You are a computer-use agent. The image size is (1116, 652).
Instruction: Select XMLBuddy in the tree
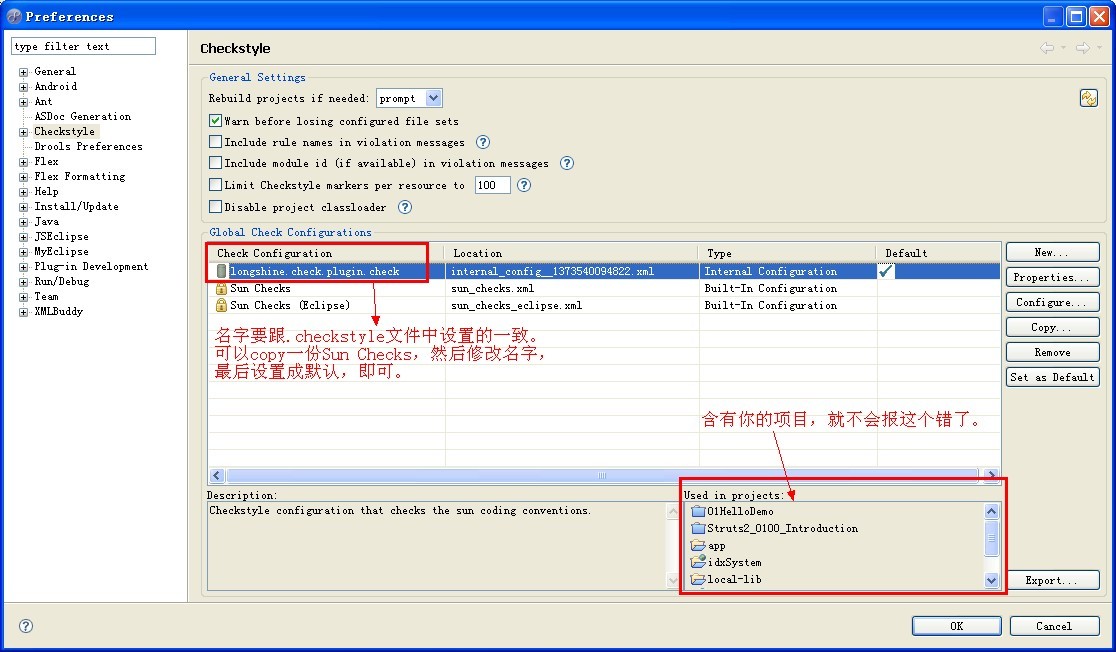click(x=58, y=312)
